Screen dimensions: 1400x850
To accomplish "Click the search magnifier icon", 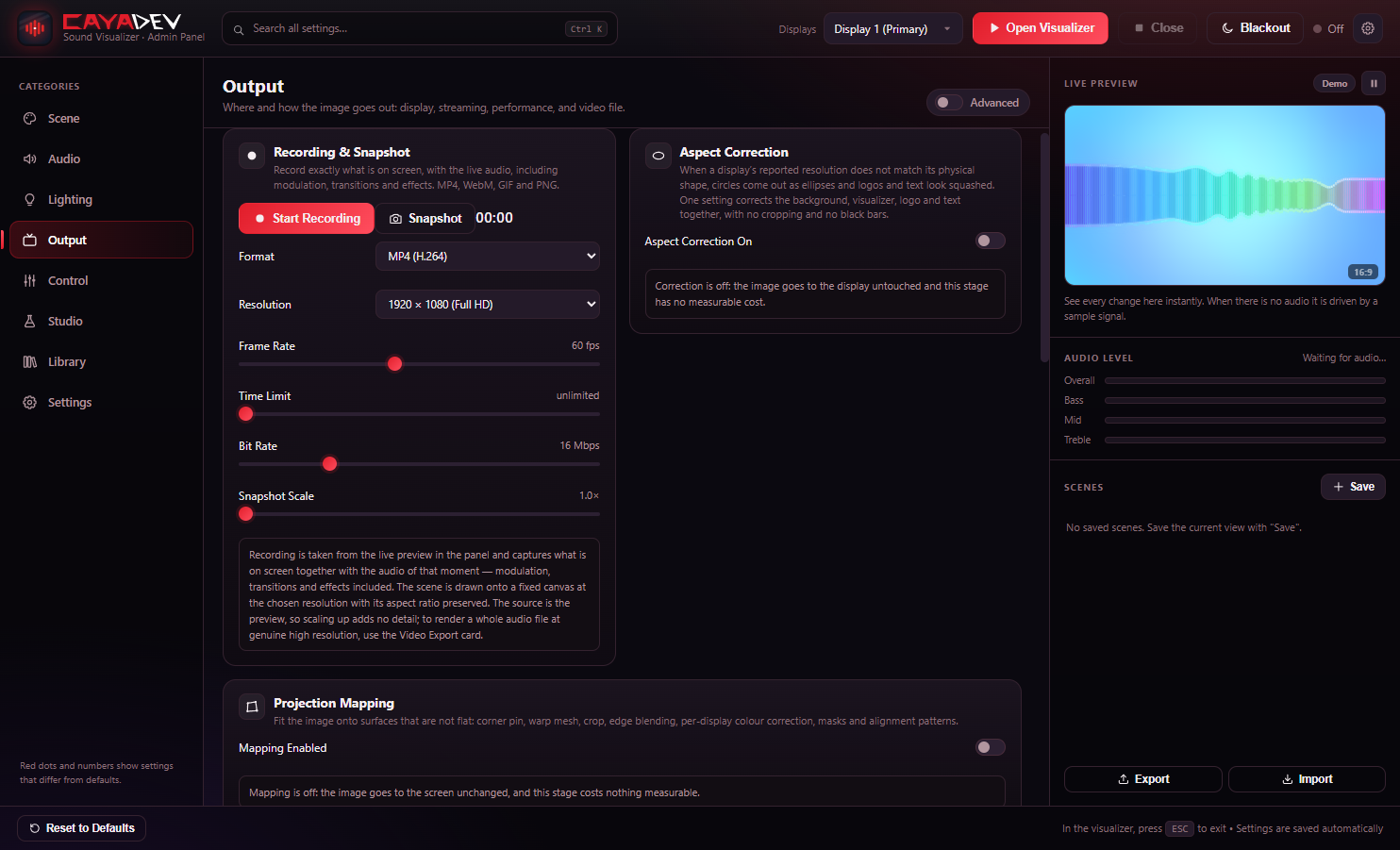I will click(239, 29).
